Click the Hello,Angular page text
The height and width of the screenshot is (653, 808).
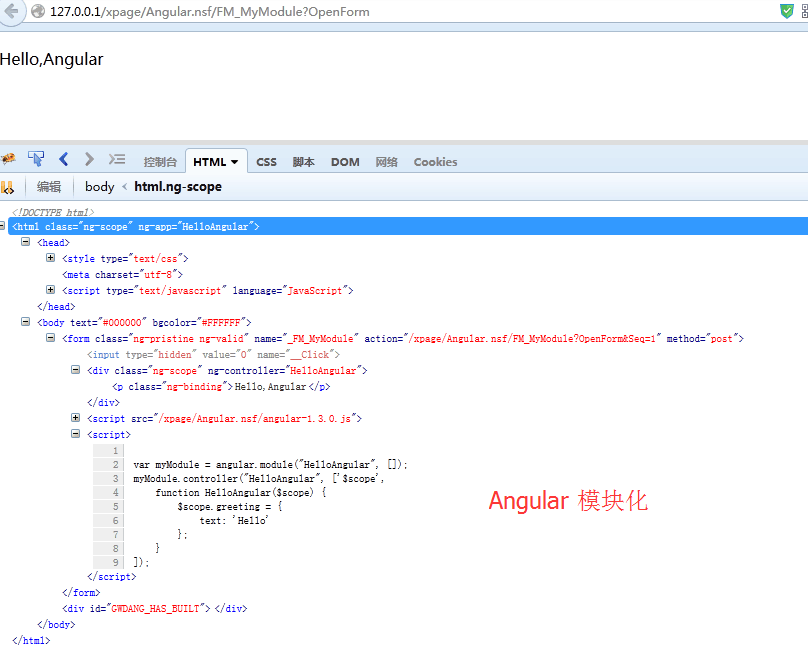52,59
